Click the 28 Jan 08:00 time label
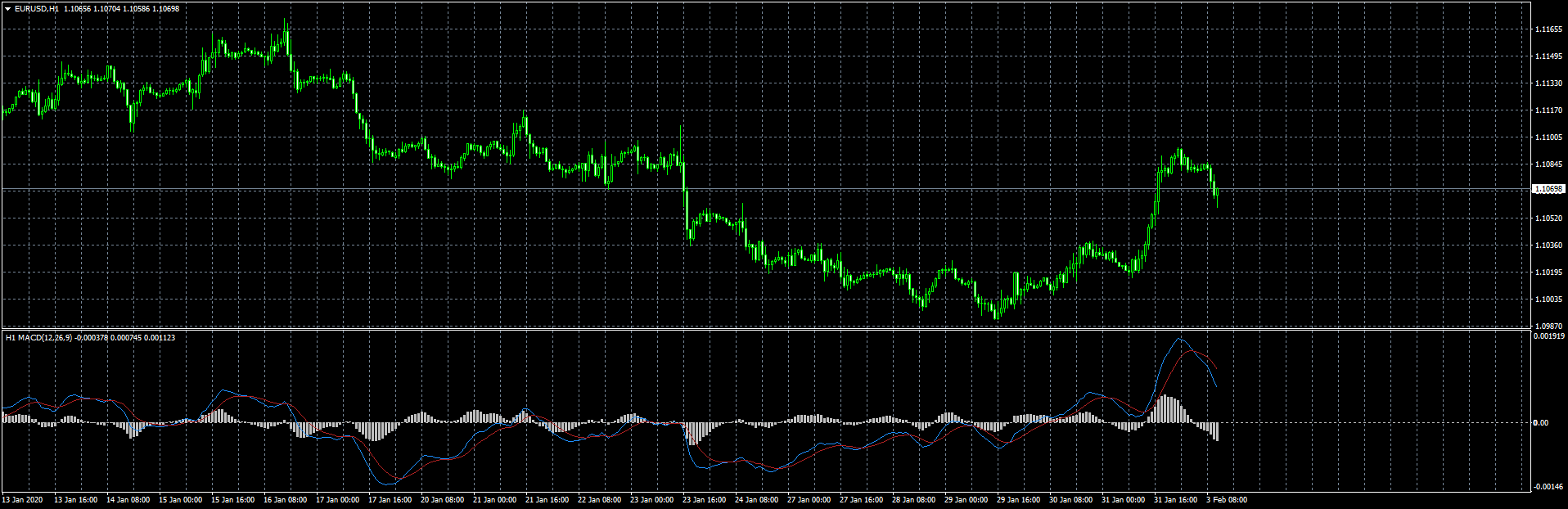Image resolution: width=1568 pixels, height=509 pixels. coord(913,500)
